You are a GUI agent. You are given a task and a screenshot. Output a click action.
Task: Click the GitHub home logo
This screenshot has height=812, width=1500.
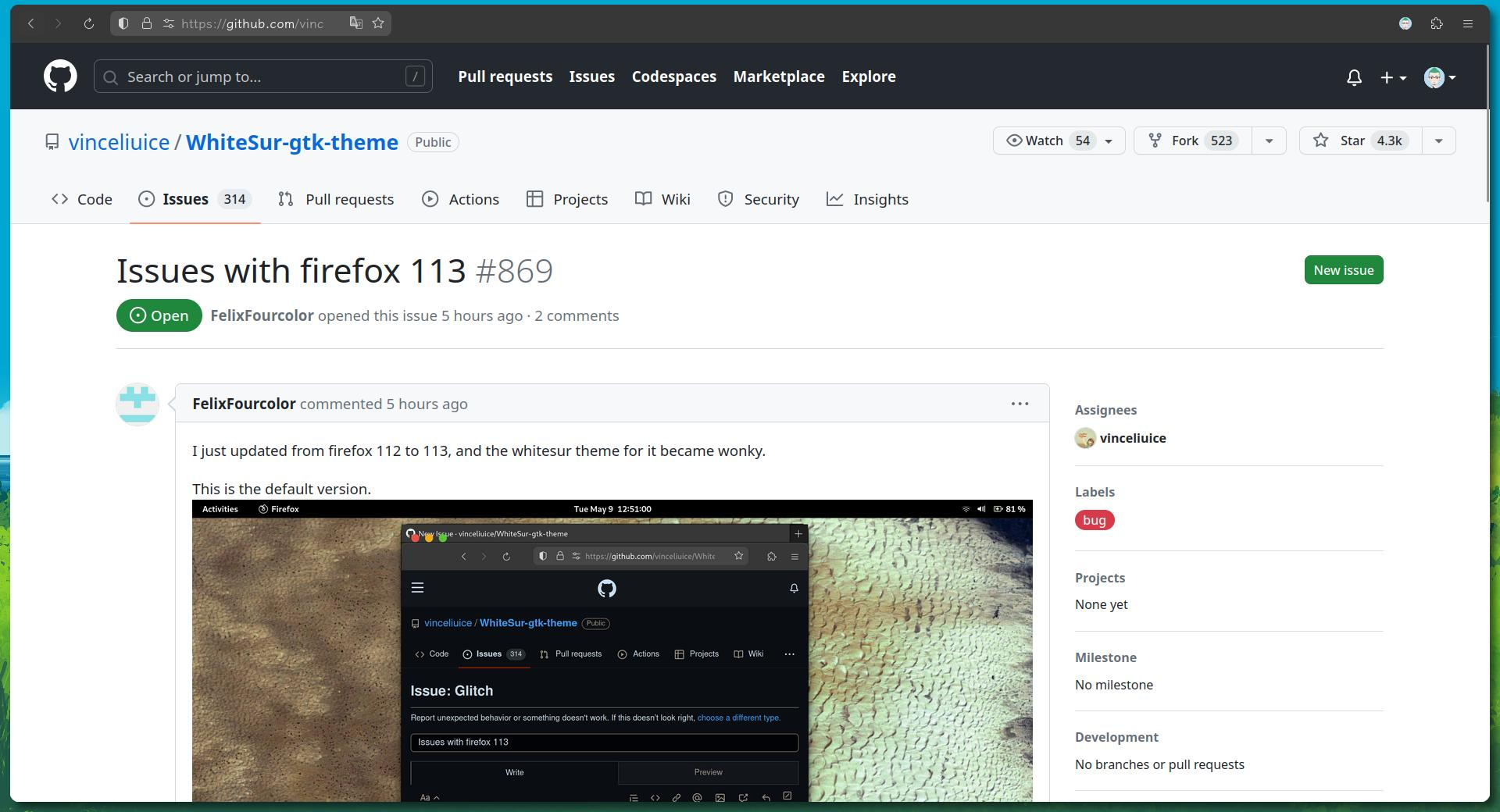coord(59,76)
